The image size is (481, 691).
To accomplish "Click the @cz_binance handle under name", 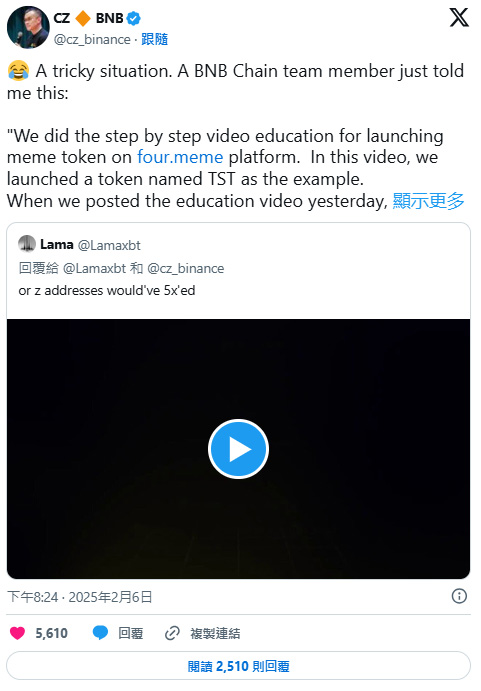I will tap(92, 39).
